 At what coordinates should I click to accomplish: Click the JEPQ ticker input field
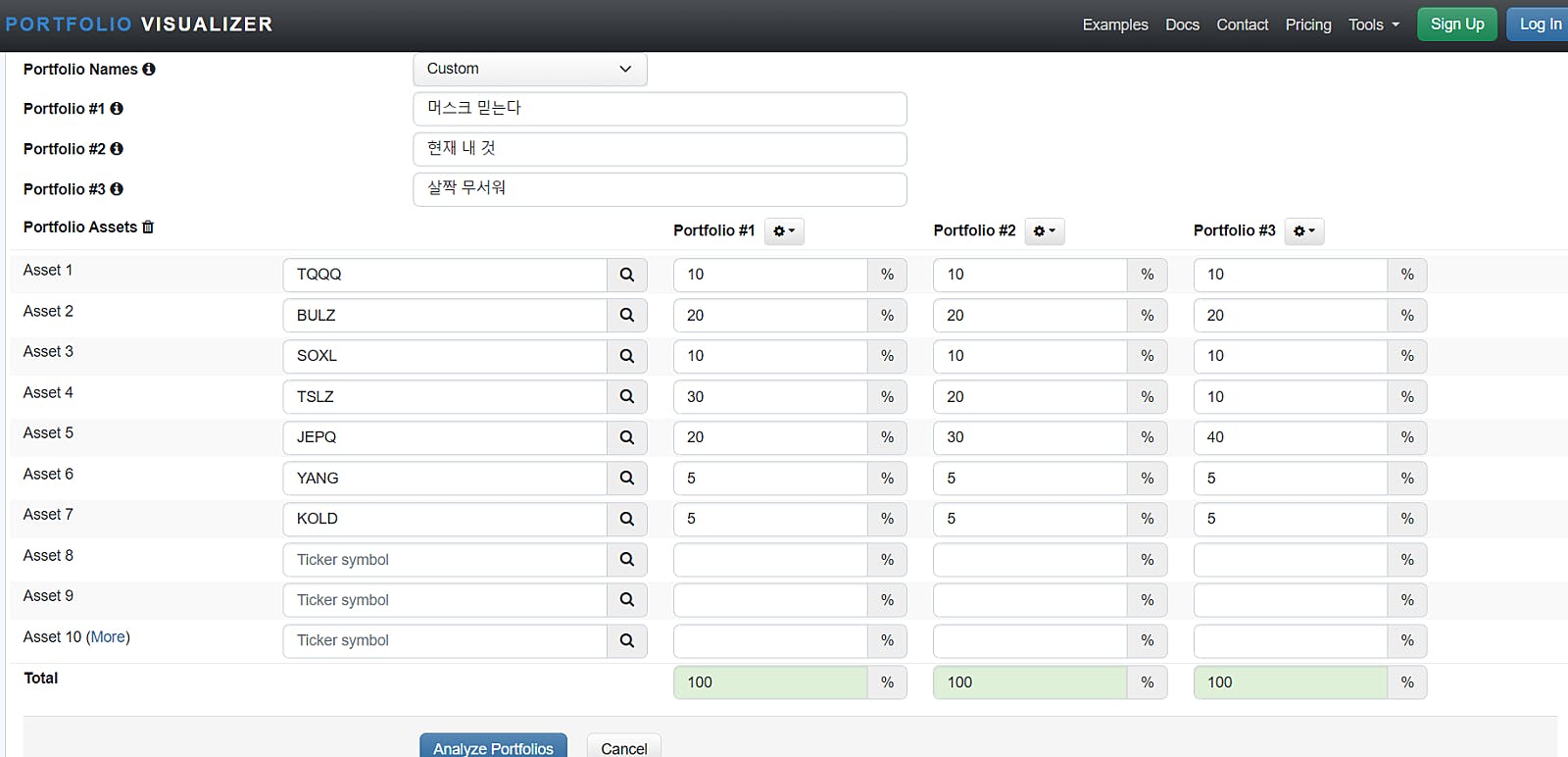coord(446,437)
